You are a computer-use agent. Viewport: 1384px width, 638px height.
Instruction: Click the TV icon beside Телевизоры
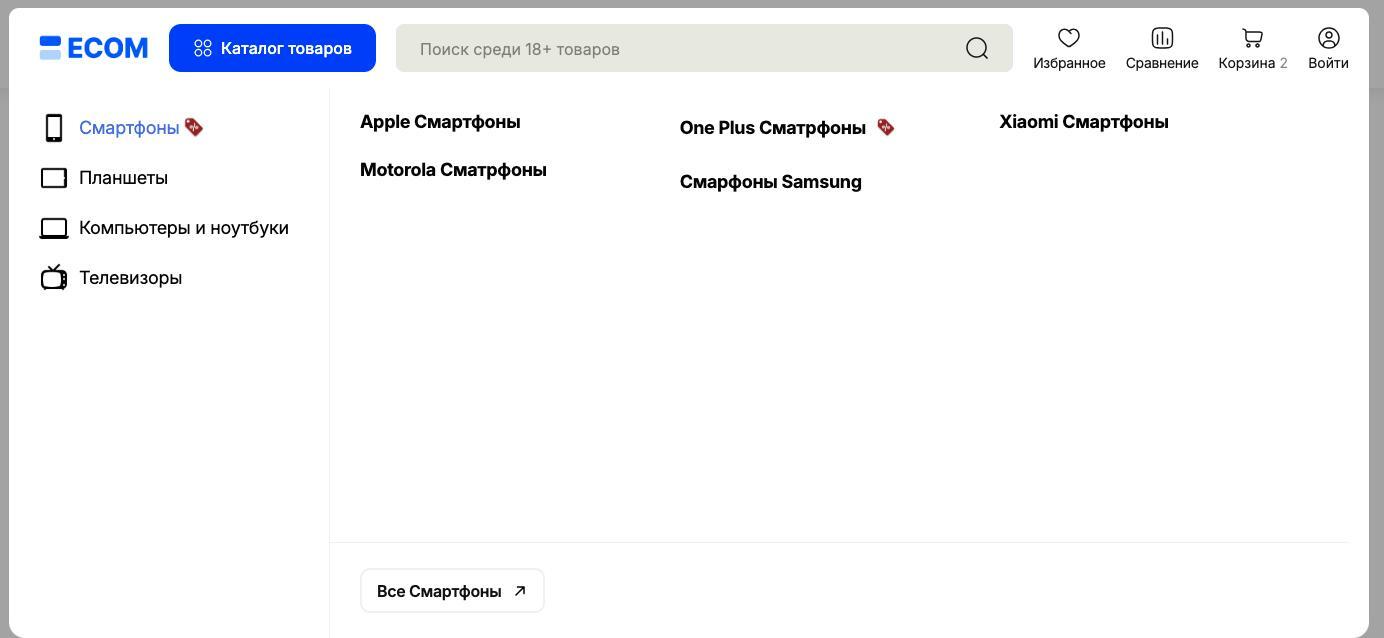(54, 277)
